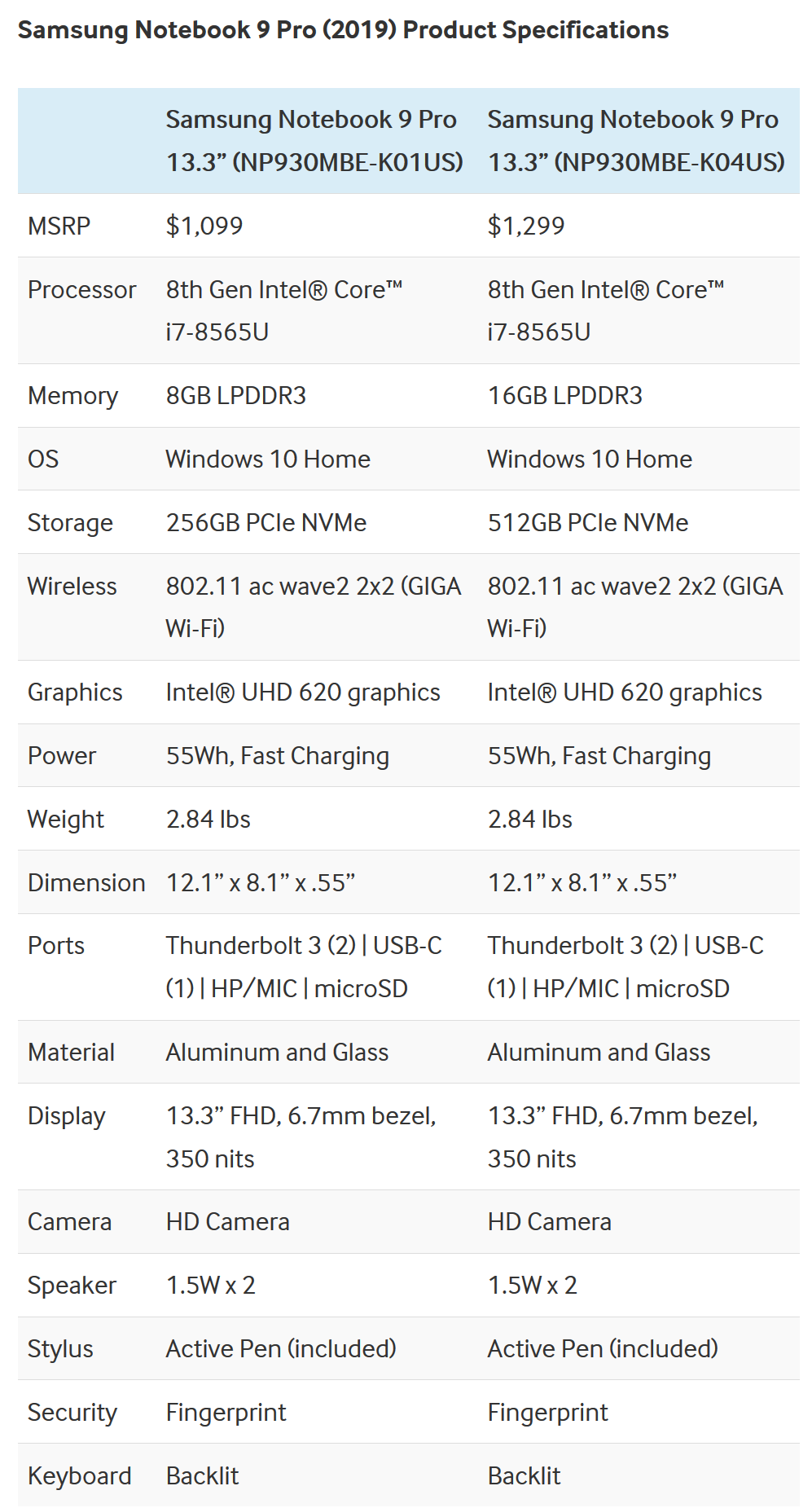Select the Ports row label

pos(56,945)
